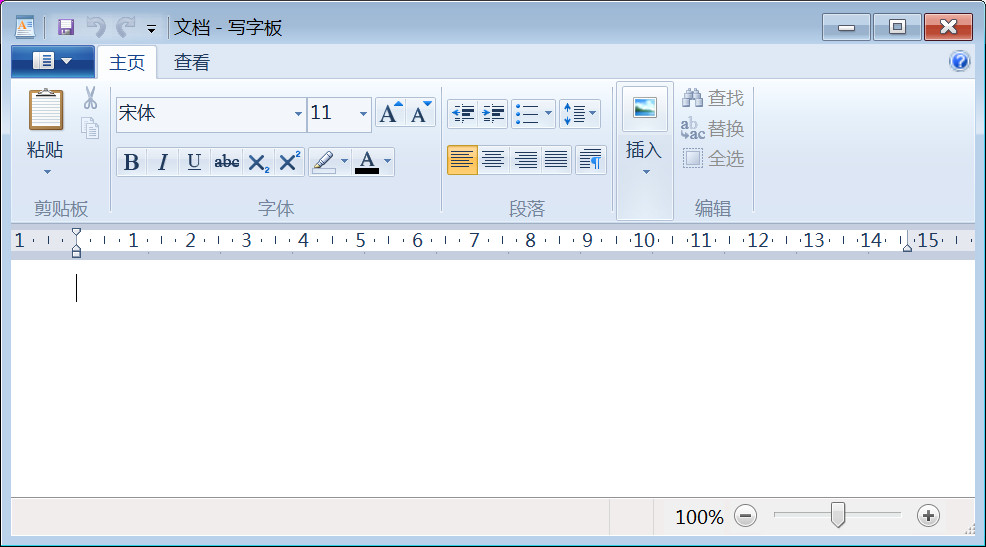Click the 插入 label button
The image size is (986, 547).
(645, 150)
